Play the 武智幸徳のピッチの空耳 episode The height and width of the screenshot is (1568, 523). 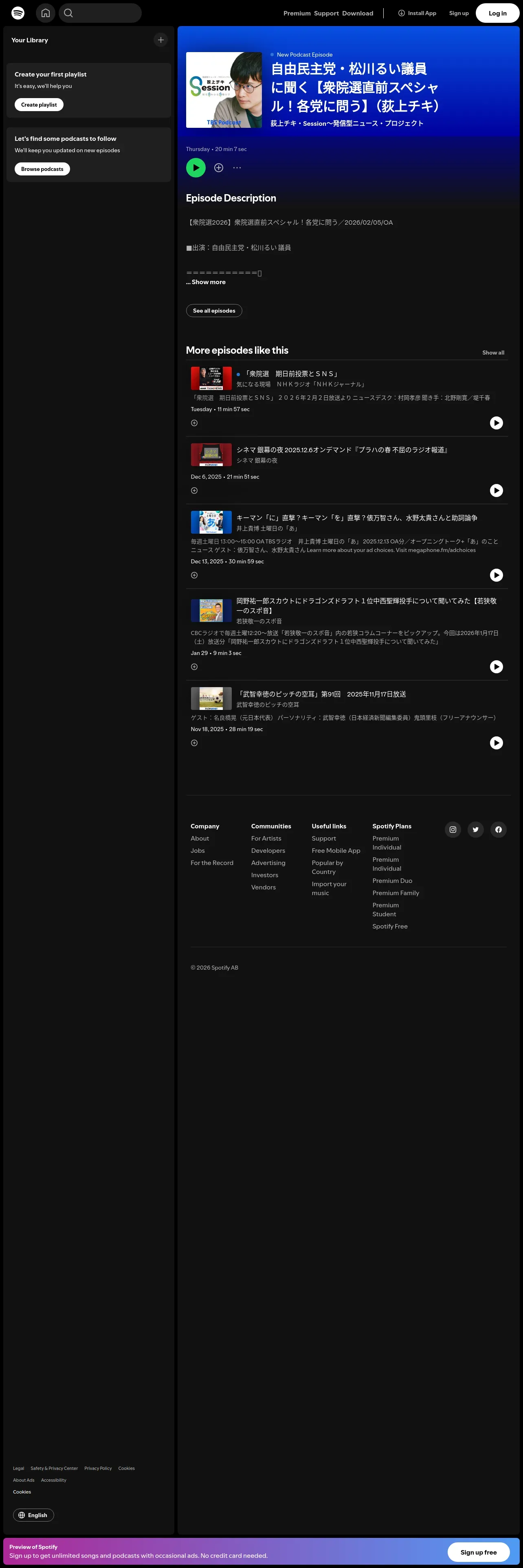[497, 743]
